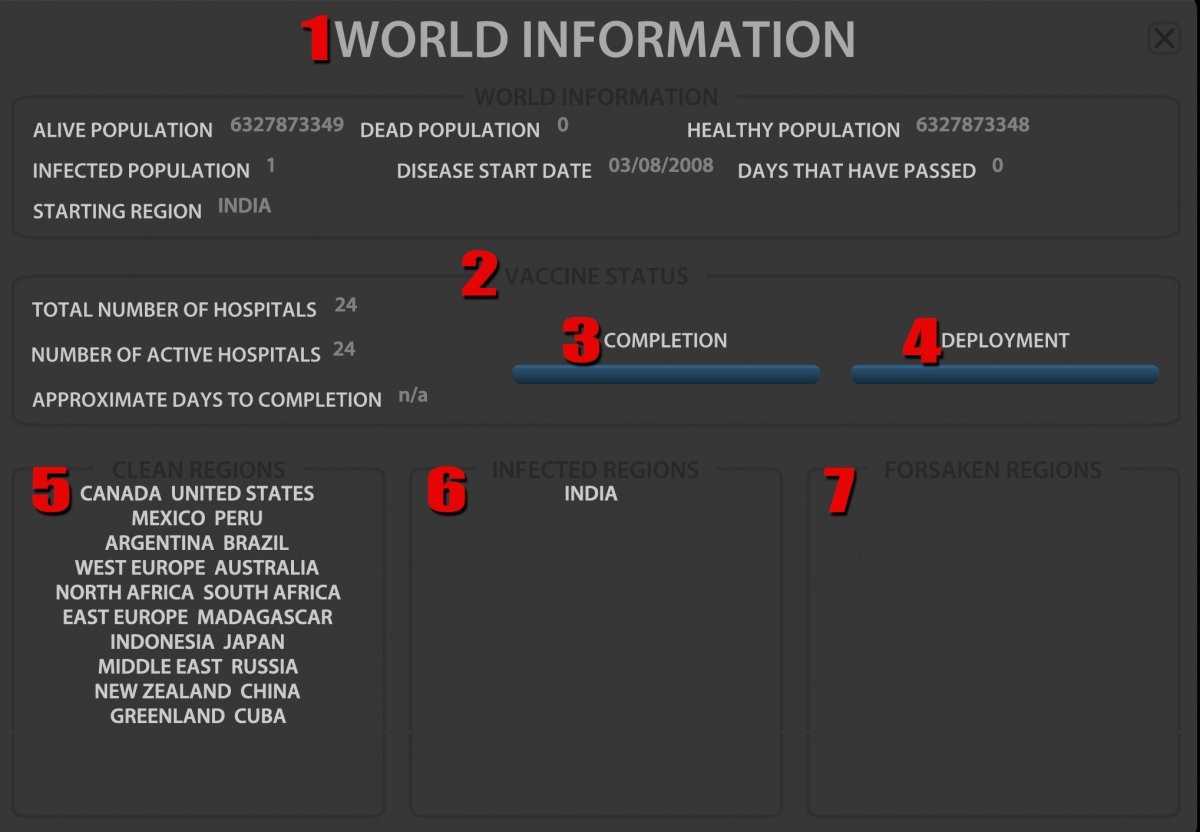Click the vaccine Deployment progress bar

1004,374
